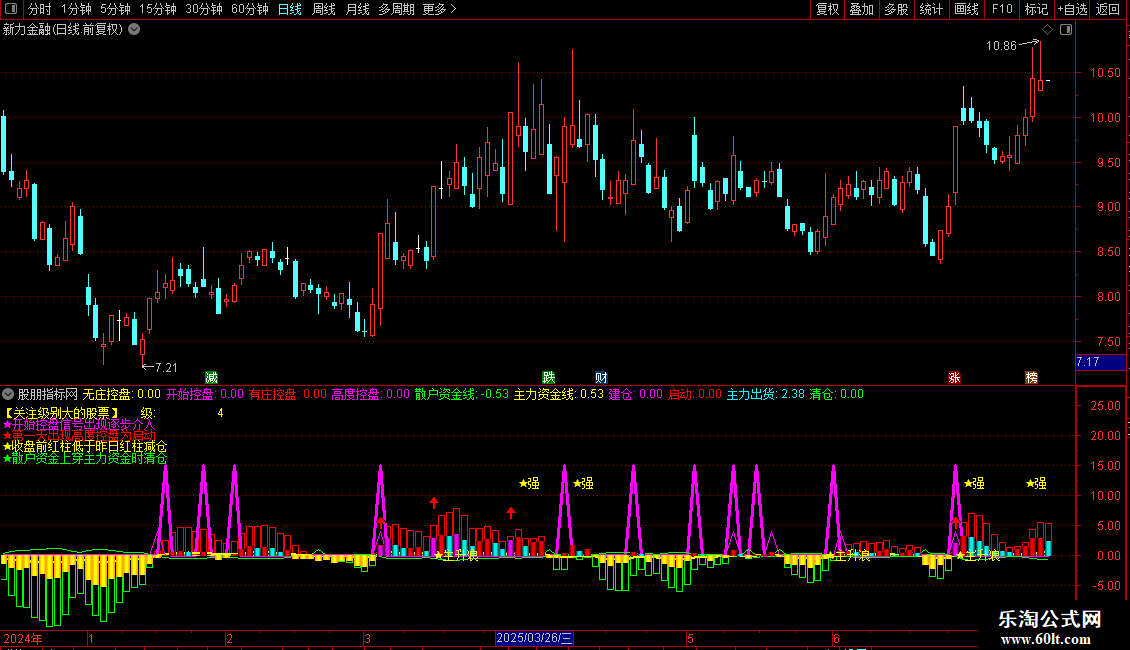Expand the 新力金融 title dropdown arrow
1130x650 pixels.
(134, 30)
